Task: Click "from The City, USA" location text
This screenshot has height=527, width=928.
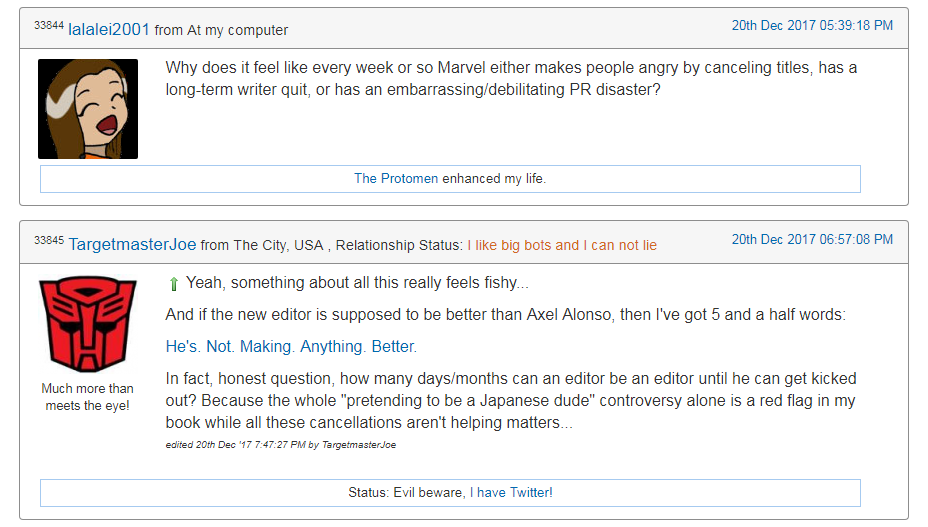Action: 262,245
